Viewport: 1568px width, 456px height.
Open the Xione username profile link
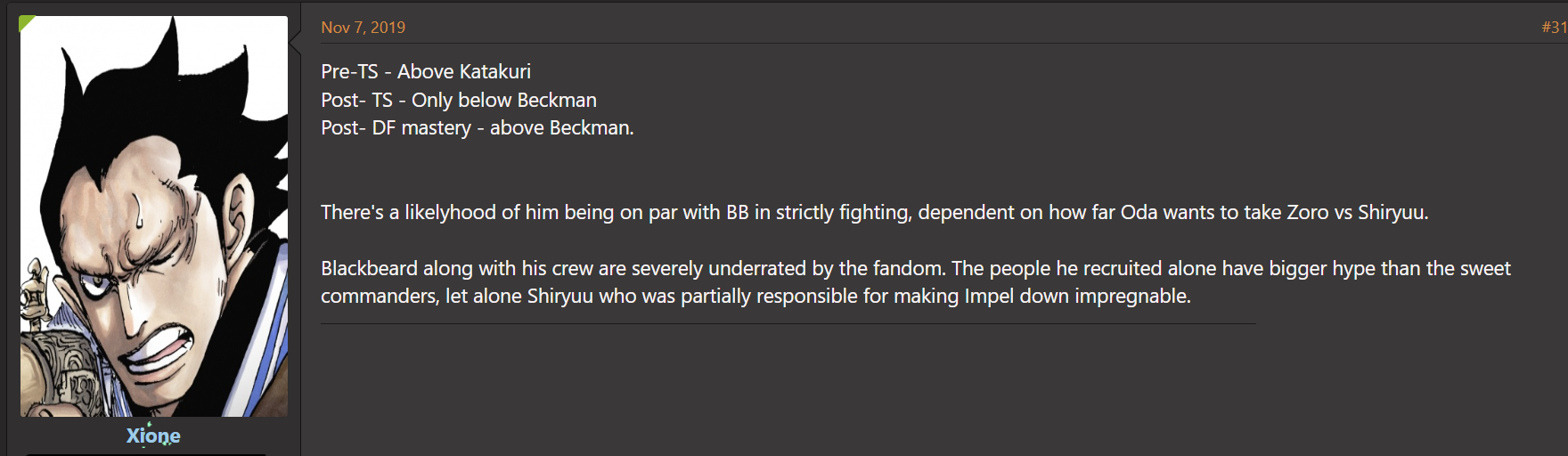click(x=153, y=436)
